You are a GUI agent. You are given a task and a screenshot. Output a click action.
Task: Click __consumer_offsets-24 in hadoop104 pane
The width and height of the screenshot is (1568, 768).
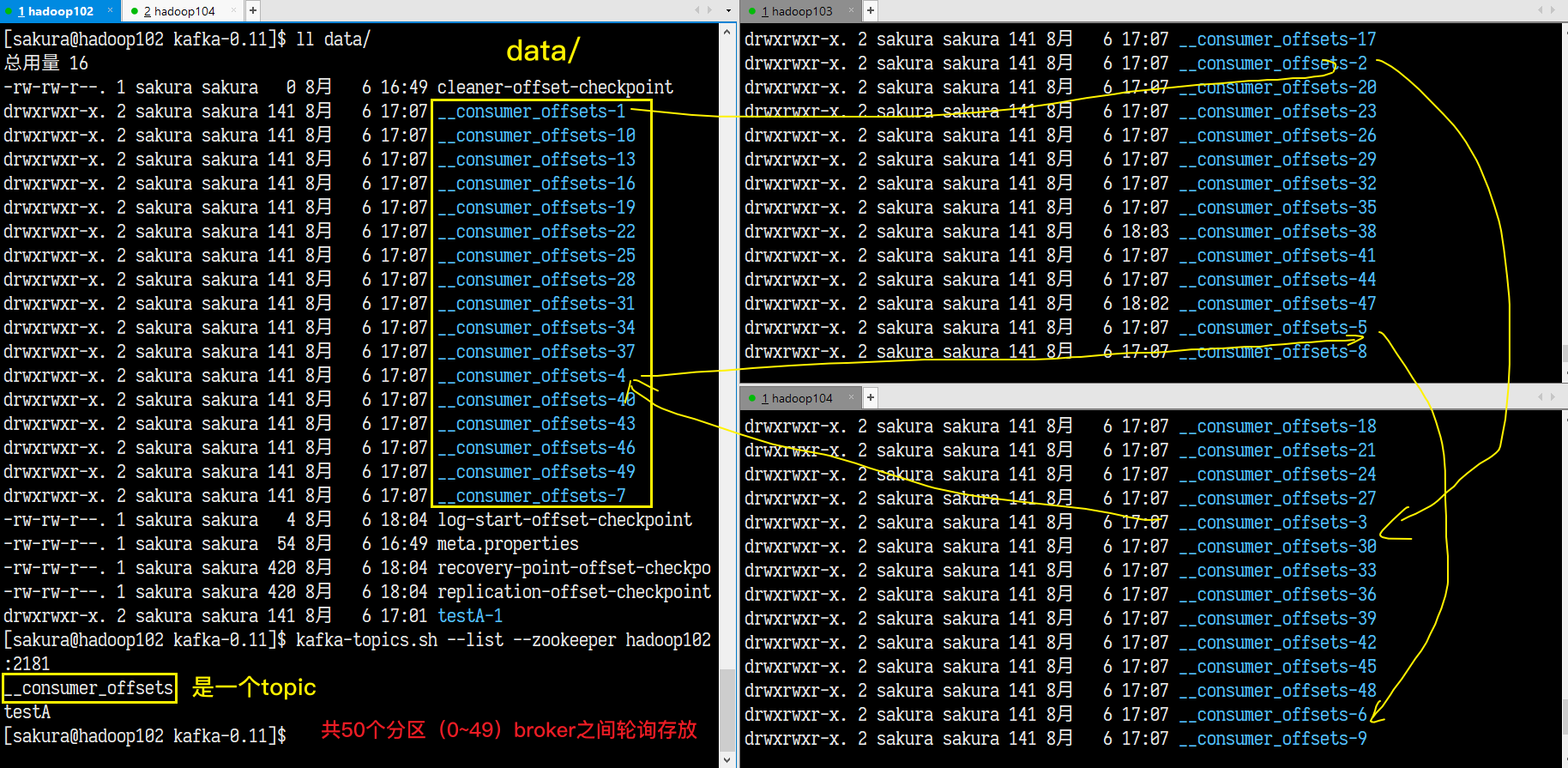click(x=1277, y=475)
